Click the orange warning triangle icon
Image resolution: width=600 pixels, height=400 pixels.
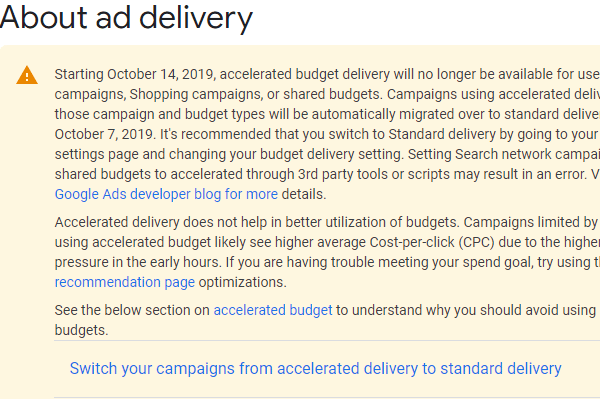point(28,75)
